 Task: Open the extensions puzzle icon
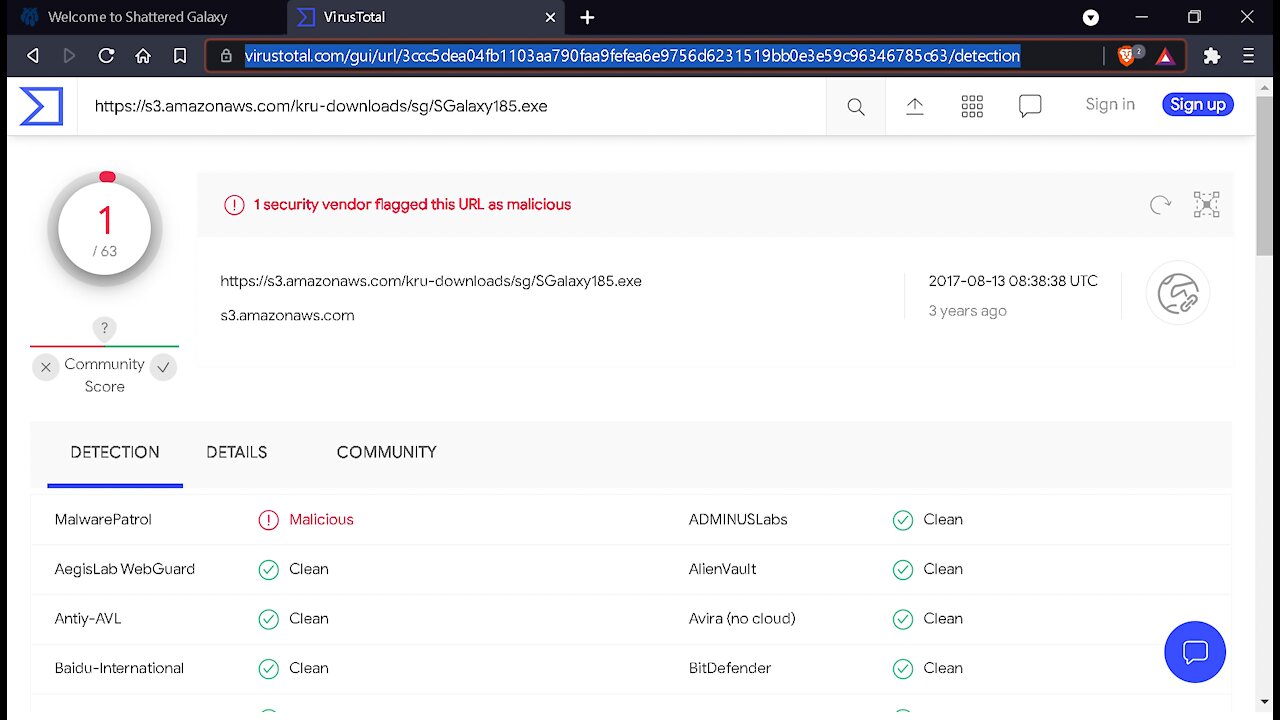click(x=1212, y=56)
